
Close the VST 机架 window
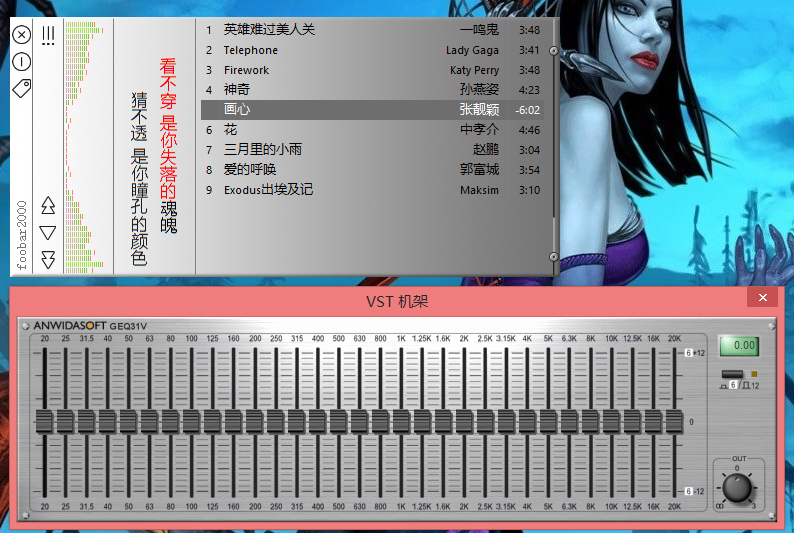pos(763,298)
